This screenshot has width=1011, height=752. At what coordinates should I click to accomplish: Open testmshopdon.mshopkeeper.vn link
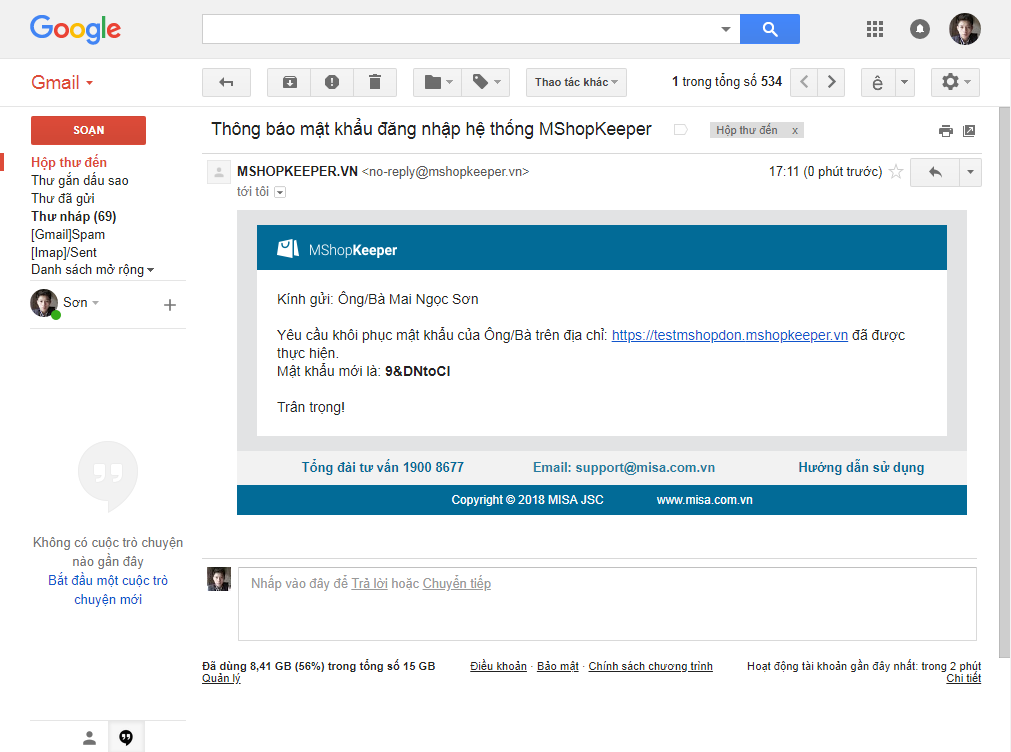(729, 335)
